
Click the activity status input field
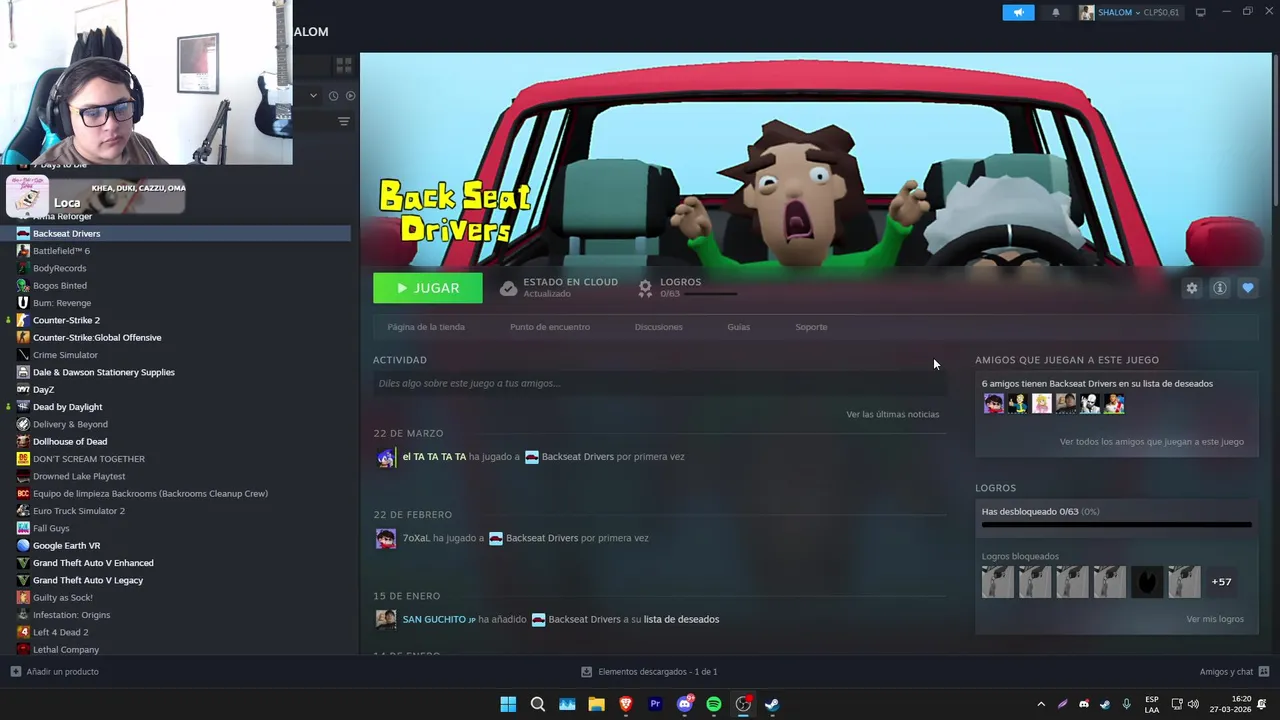660,383
